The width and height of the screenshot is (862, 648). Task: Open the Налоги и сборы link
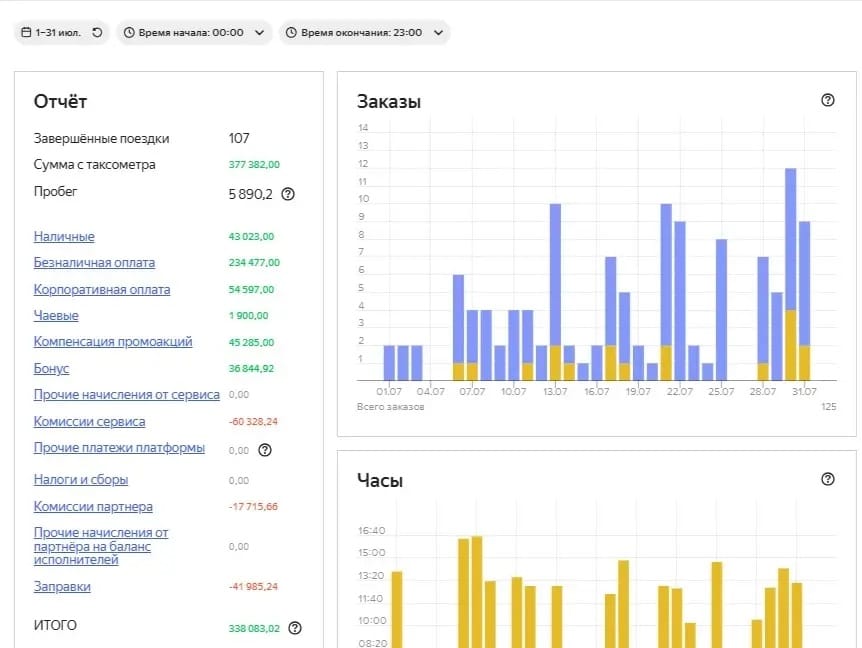point(81,480)
